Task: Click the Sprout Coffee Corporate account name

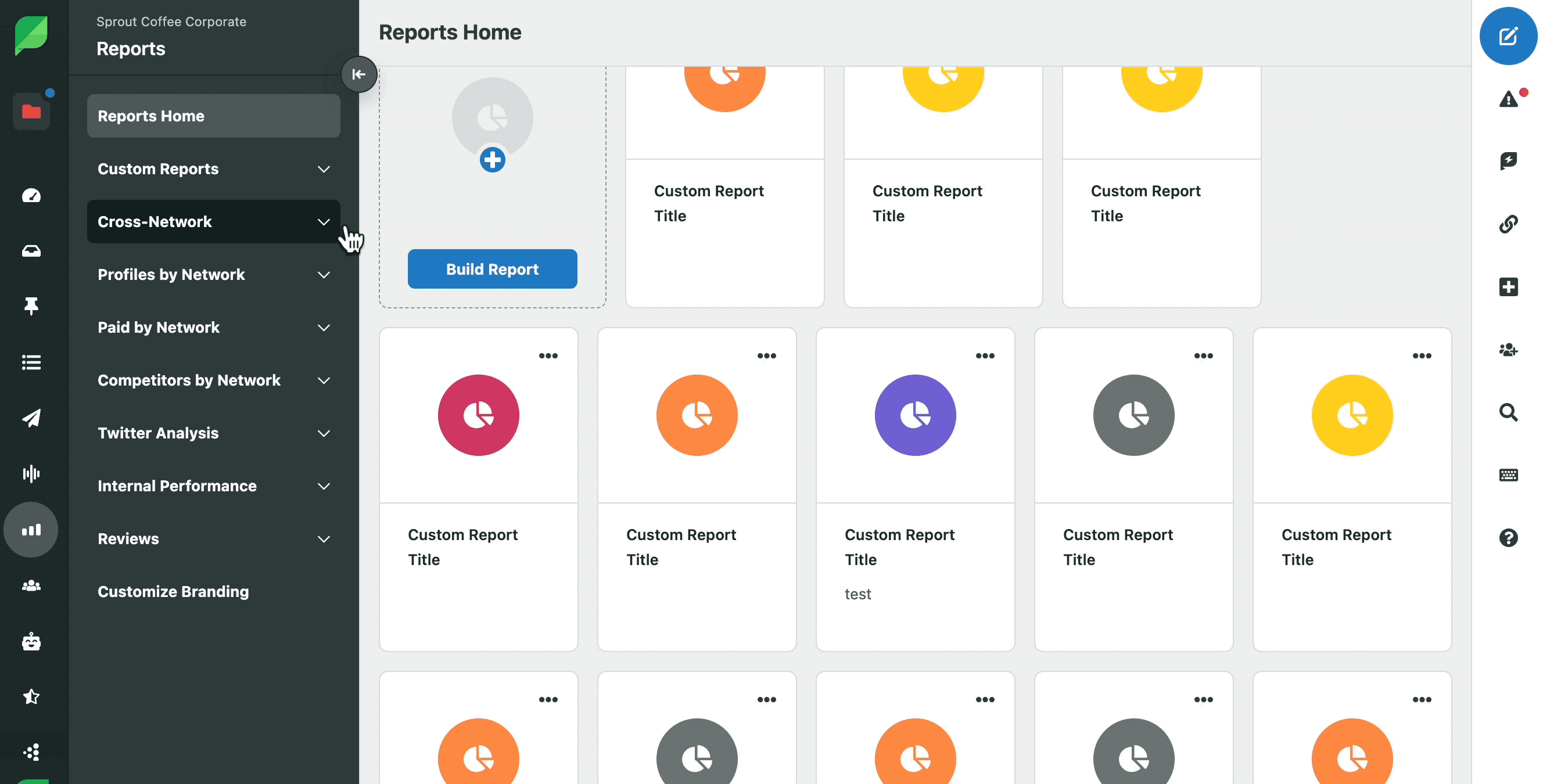Action: pyautogui.click(x=171, y=21)
